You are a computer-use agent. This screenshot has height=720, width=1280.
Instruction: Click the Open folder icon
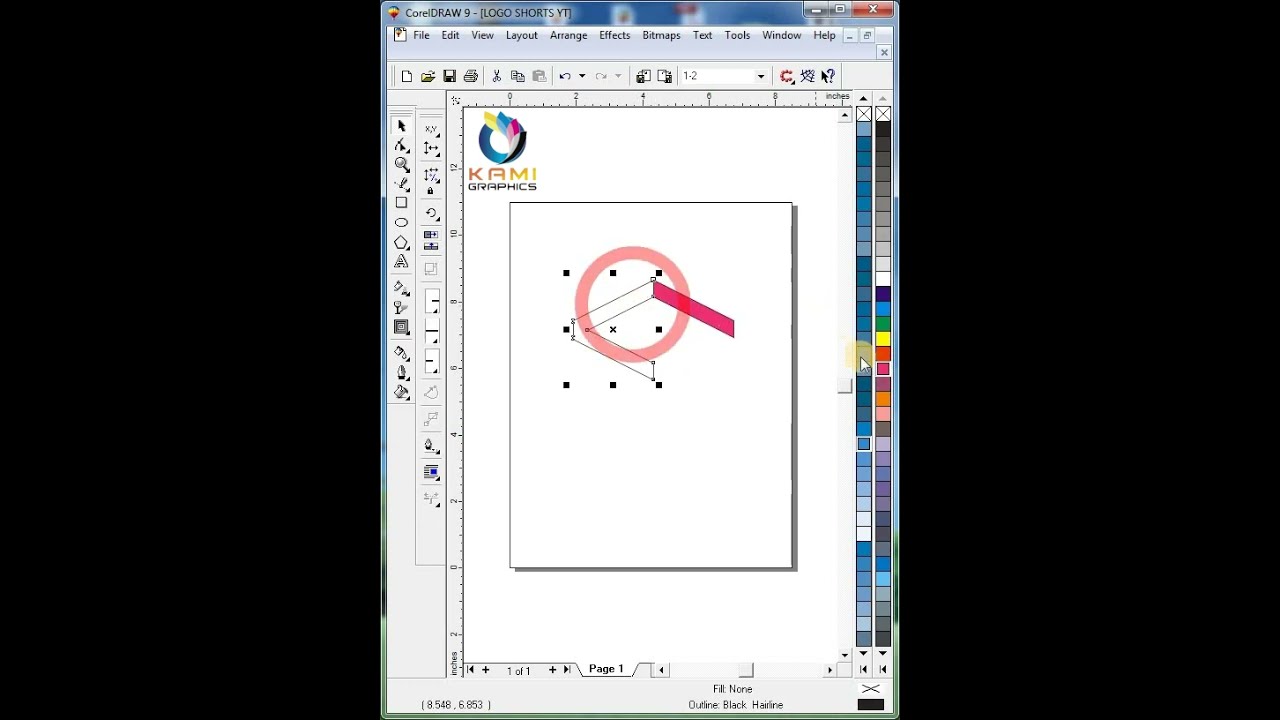pyautogui.click(x=428, y=76)
